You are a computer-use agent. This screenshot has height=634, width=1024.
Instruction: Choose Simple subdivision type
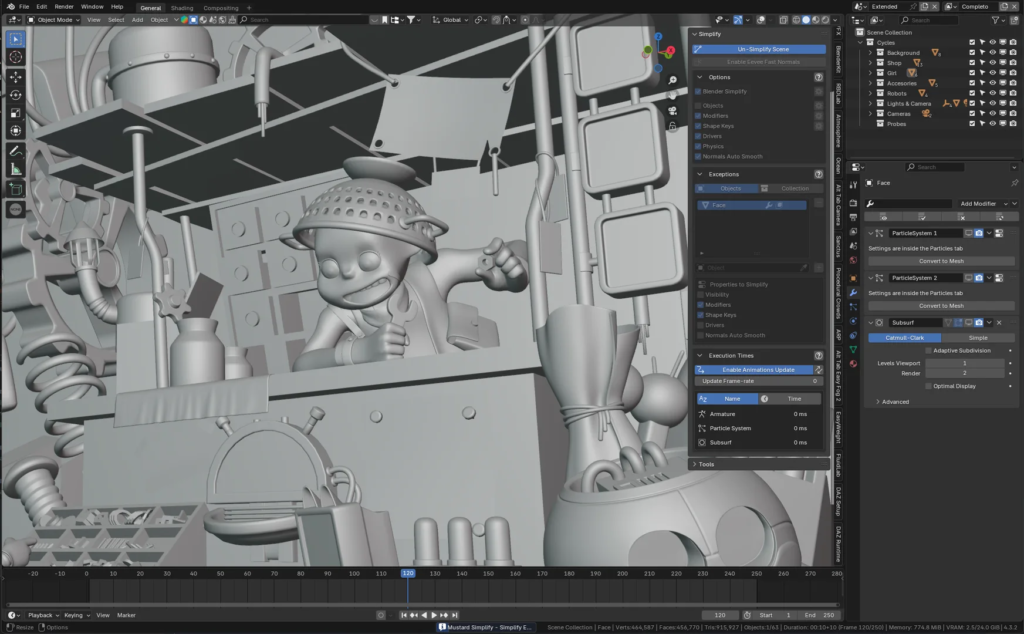(978, 338)
